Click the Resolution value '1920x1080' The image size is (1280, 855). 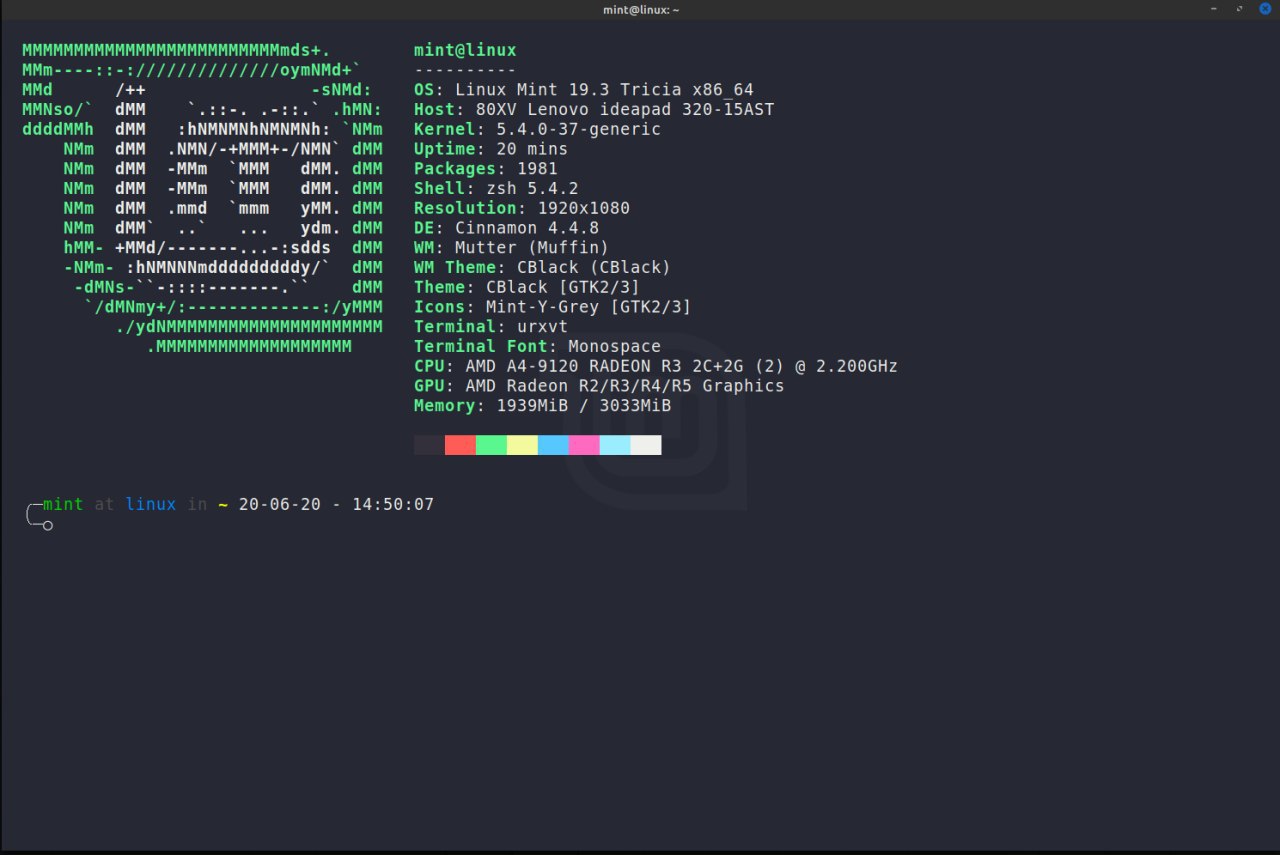[584, 208]
